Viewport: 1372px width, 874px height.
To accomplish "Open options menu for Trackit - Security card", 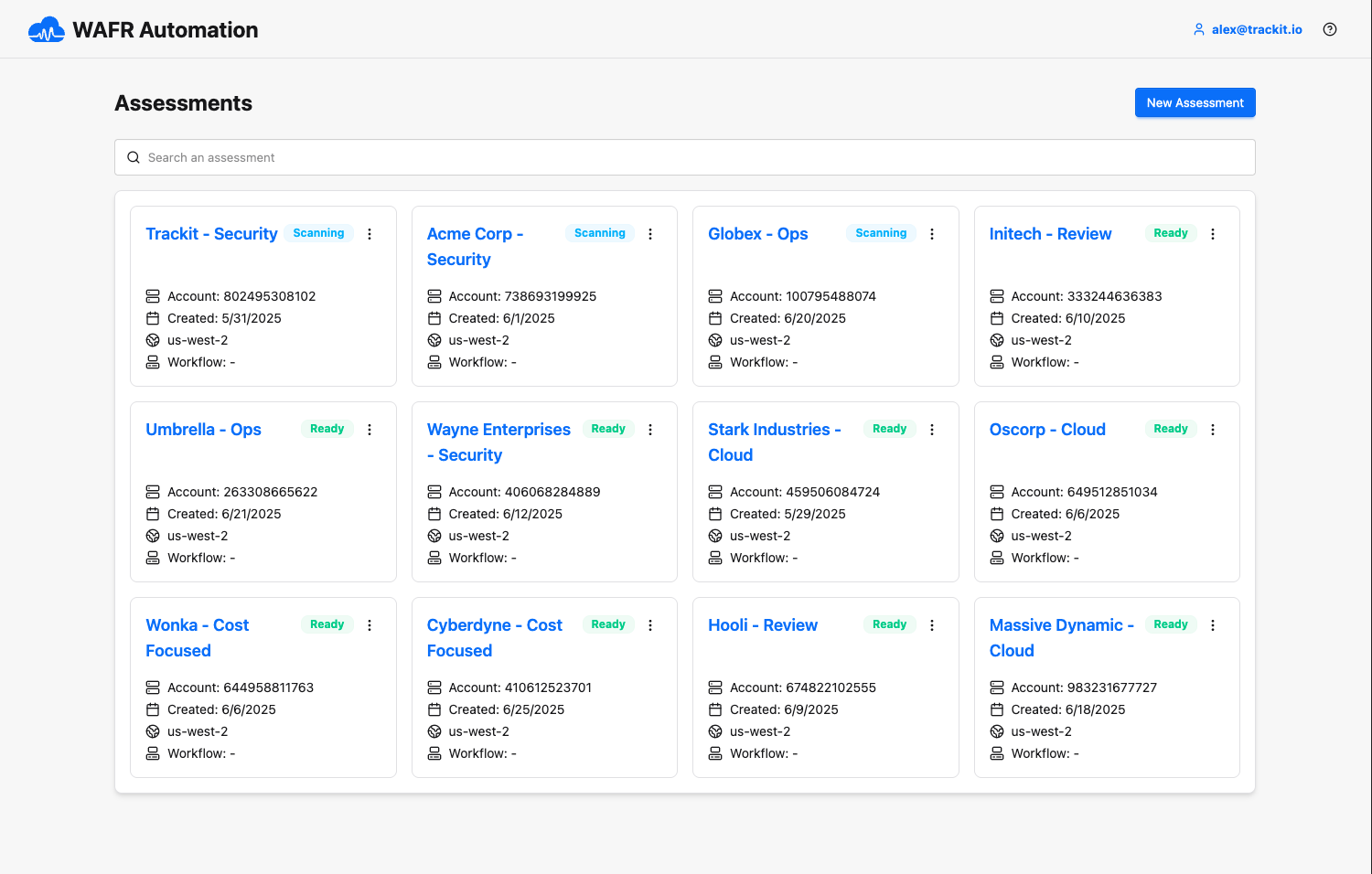I will click(370, 234).
